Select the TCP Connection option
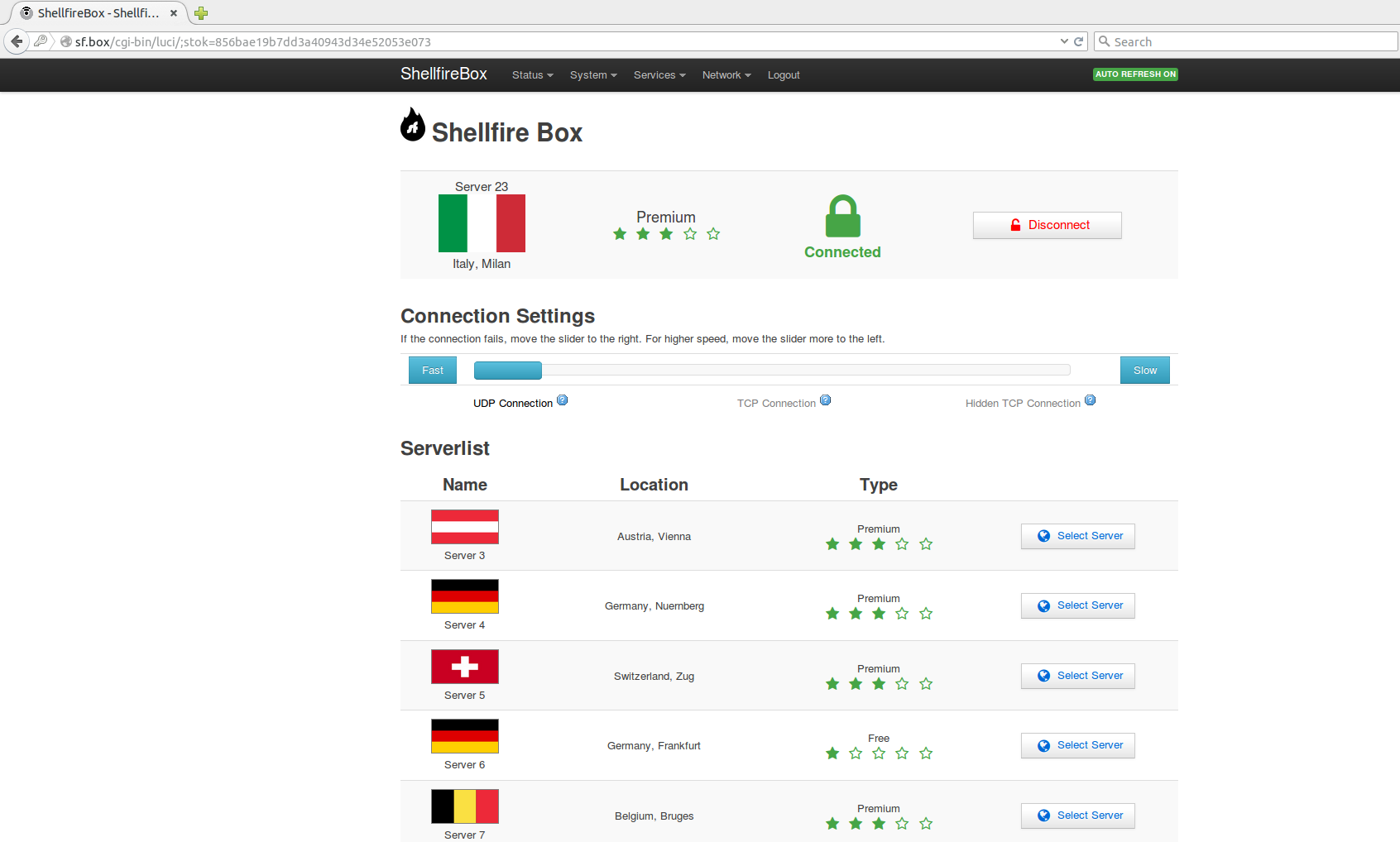This screenshot has width=1400, height=842. tap(776, 404)
